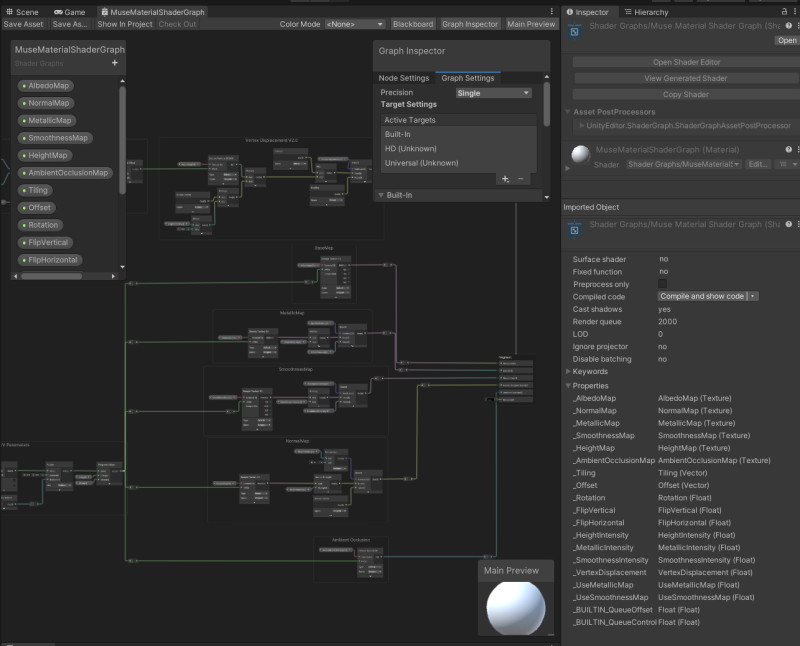Toggle the Inspector padlock lock
This screenshot has width=800, height=646.
(784, 12)
